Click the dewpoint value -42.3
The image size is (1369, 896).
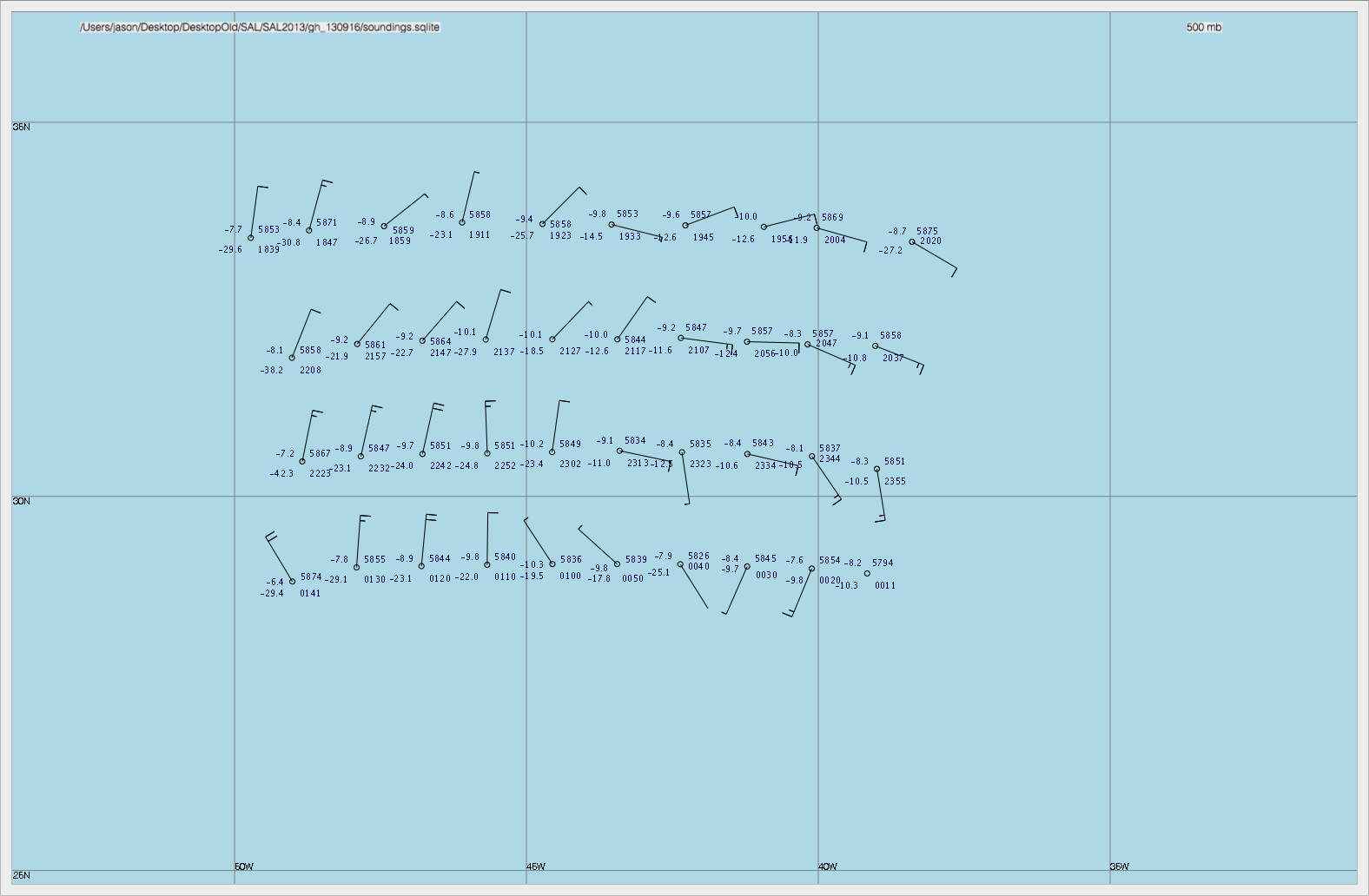coord(281,474)
